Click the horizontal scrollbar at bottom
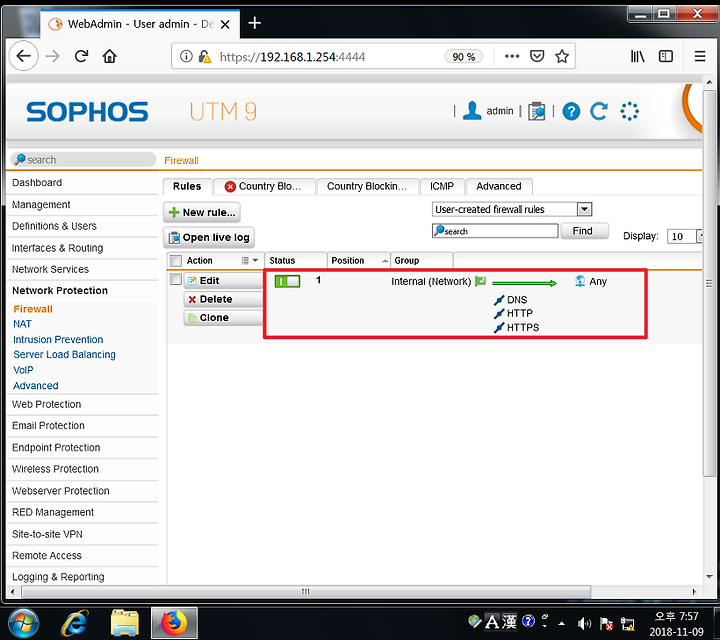This screenshot has width=720, height=640. click(306, 591)
